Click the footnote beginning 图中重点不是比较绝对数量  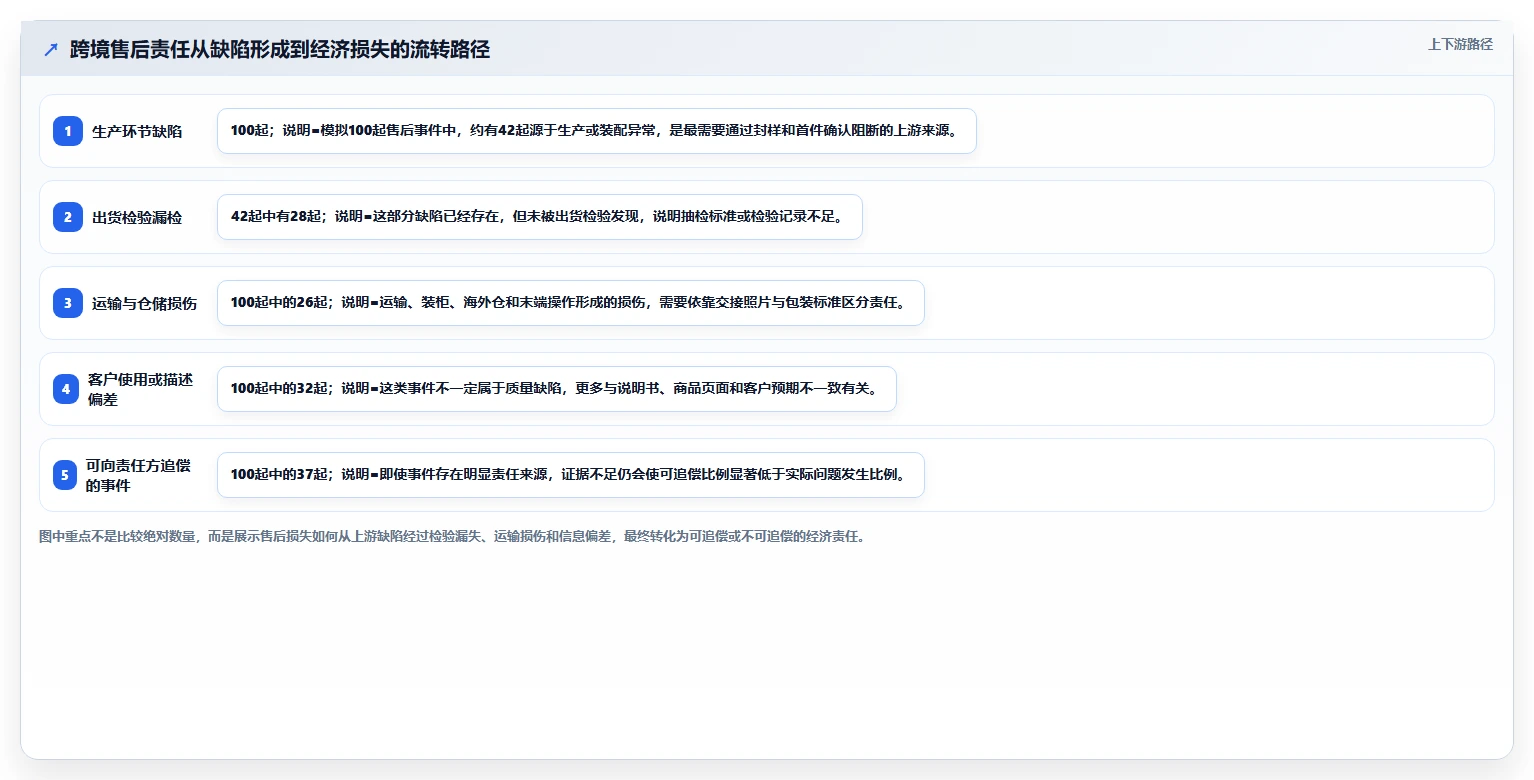pos(453,536)
